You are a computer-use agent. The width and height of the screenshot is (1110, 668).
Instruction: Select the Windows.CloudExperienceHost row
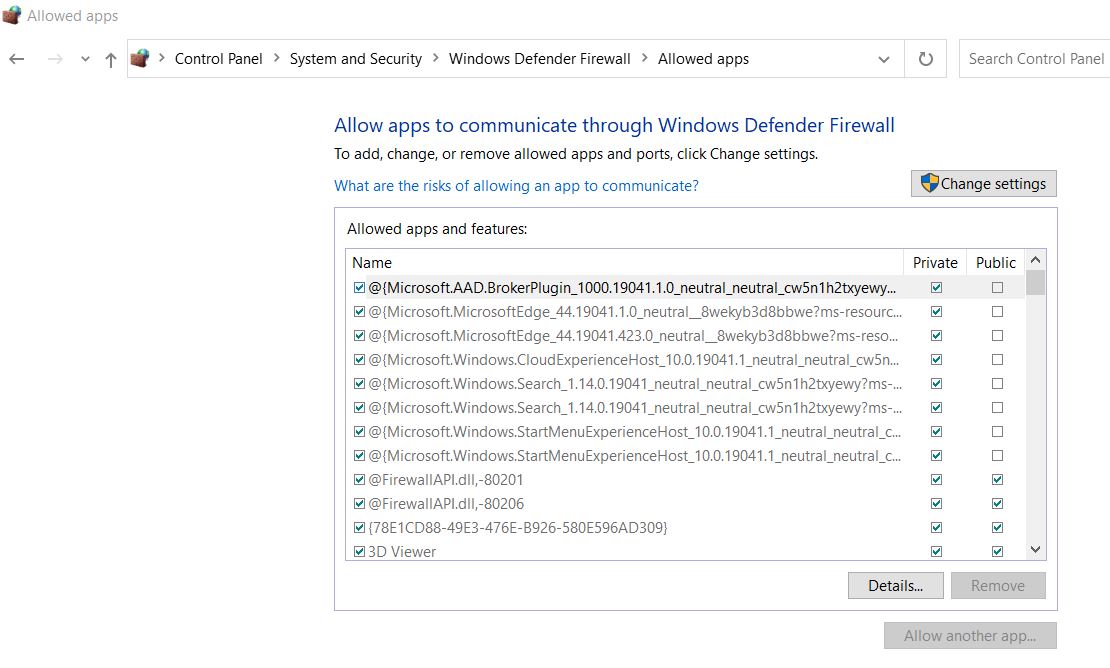[685, 359]
